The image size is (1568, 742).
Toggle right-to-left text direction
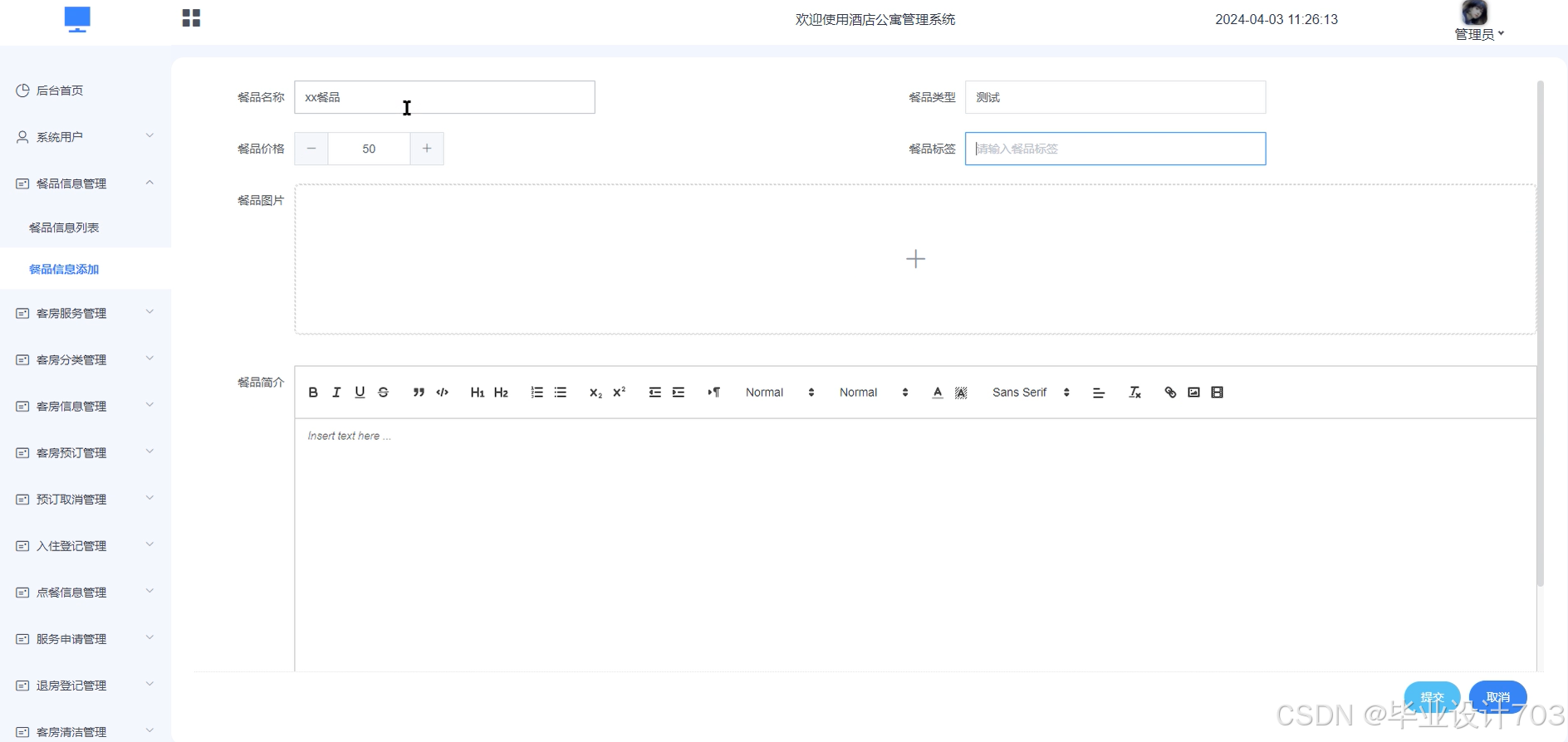pos(713,393)
